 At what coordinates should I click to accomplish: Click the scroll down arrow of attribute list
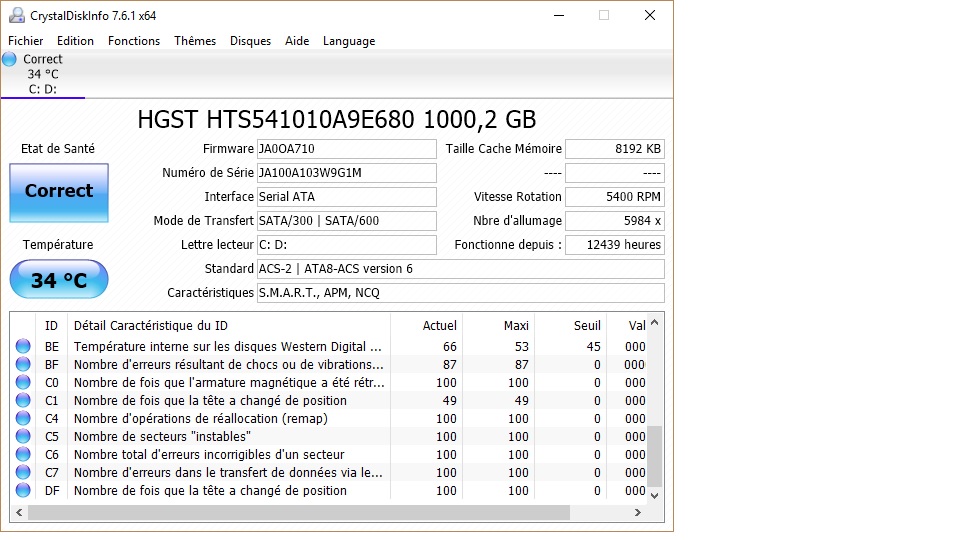(x=654, y=495)
